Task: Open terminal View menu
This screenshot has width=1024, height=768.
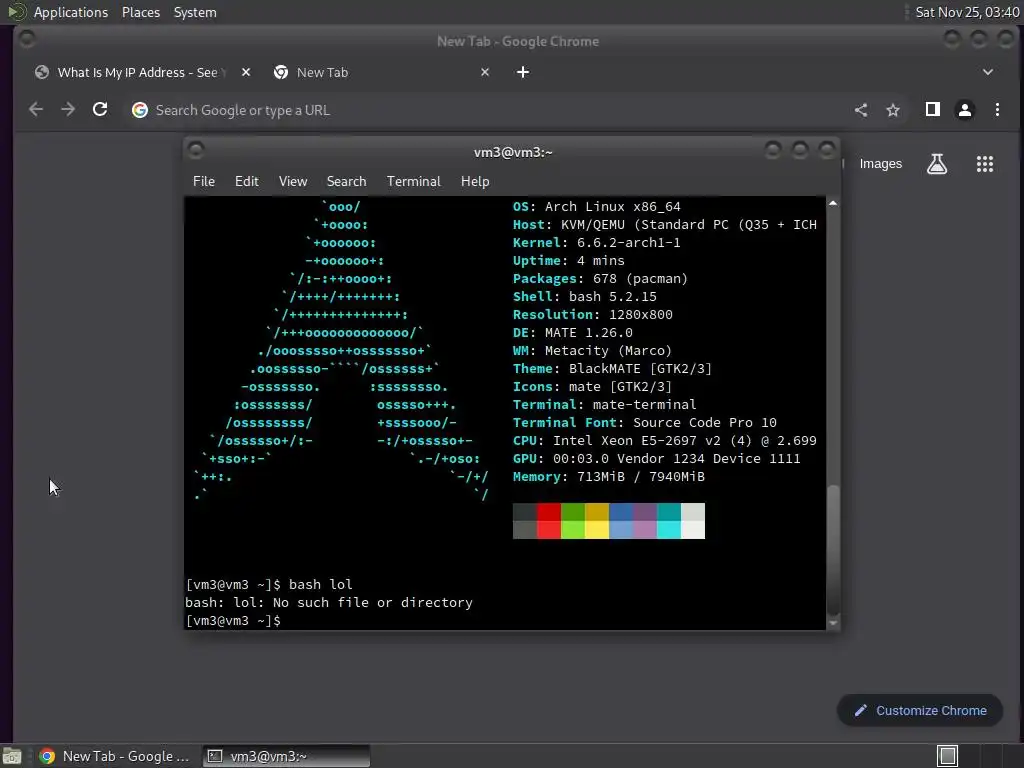Action: tap(293, 182)
